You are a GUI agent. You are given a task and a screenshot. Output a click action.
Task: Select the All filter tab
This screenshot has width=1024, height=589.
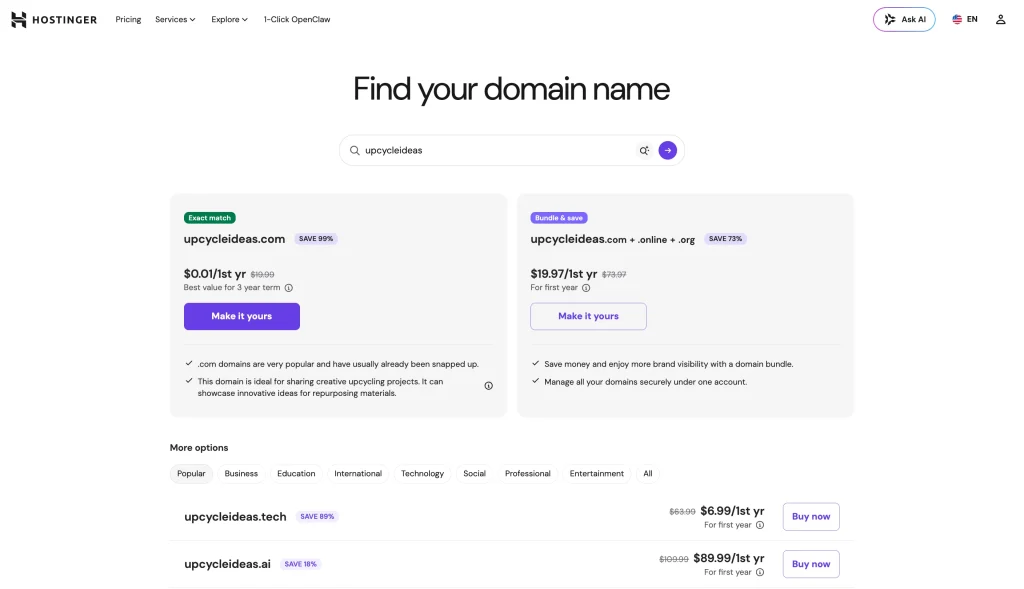647,473
